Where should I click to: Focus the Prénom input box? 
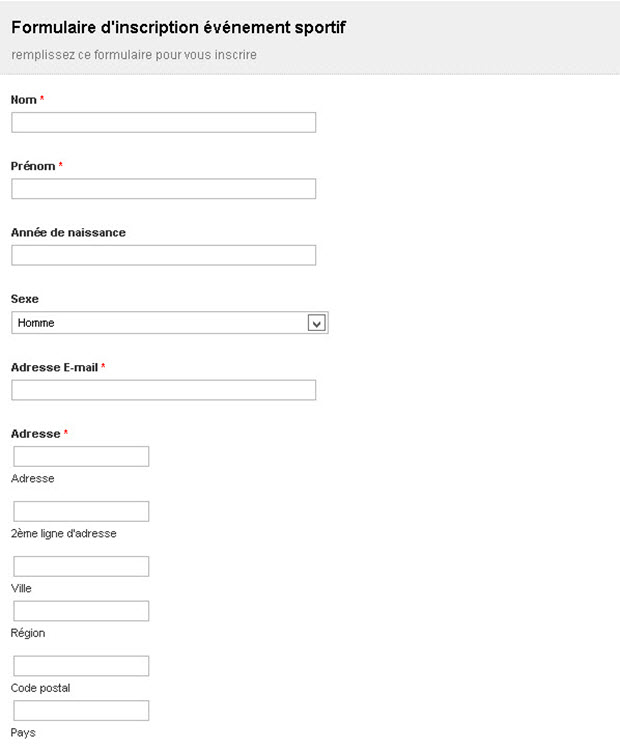coord(163,189)
